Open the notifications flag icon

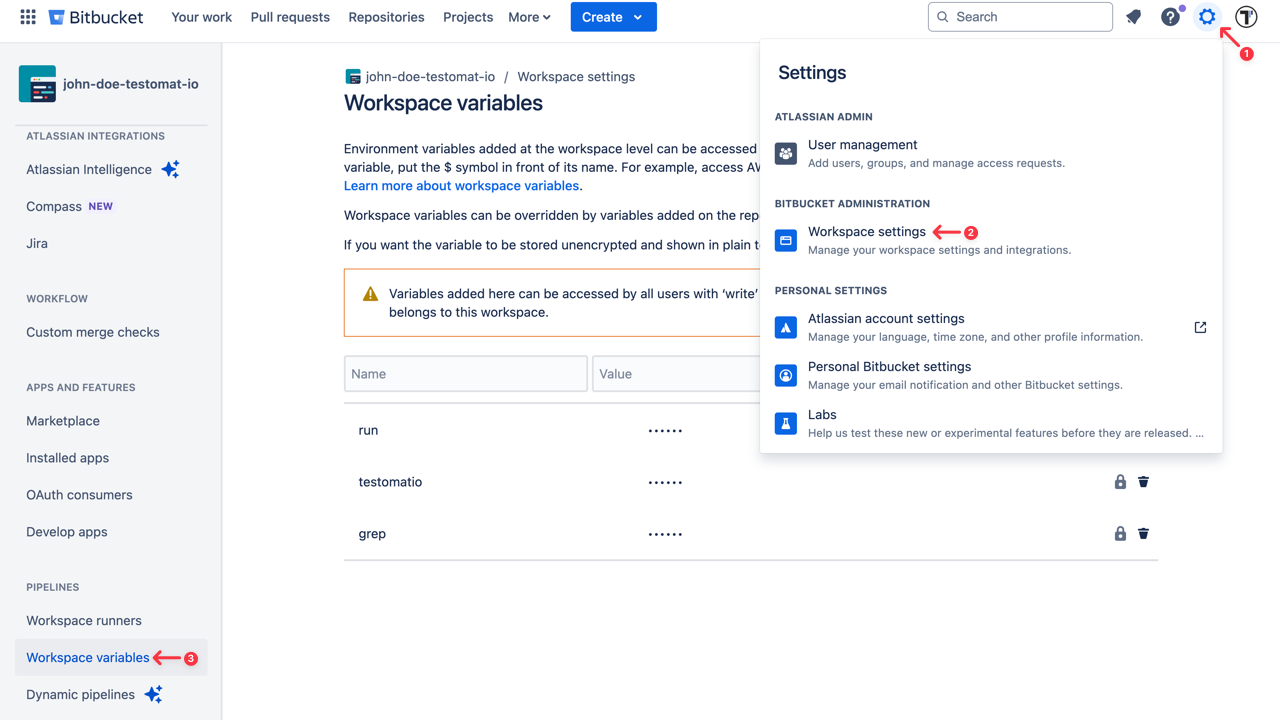[x=1135, y=16]
